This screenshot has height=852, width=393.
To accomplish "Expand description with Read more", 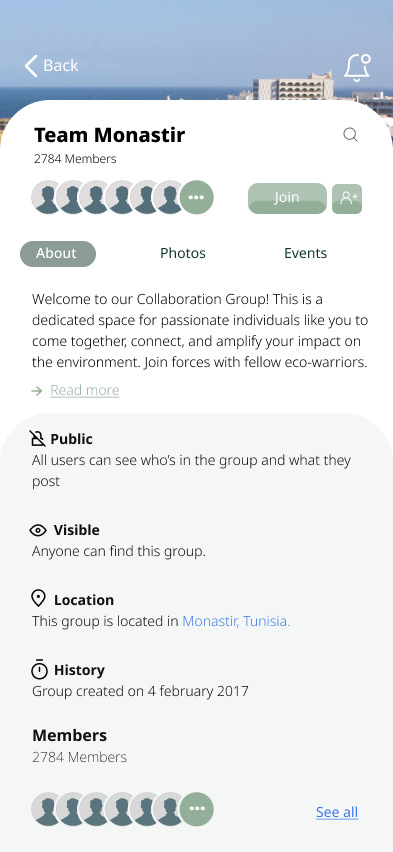I will pyautogui.click(x=85, y=390).
